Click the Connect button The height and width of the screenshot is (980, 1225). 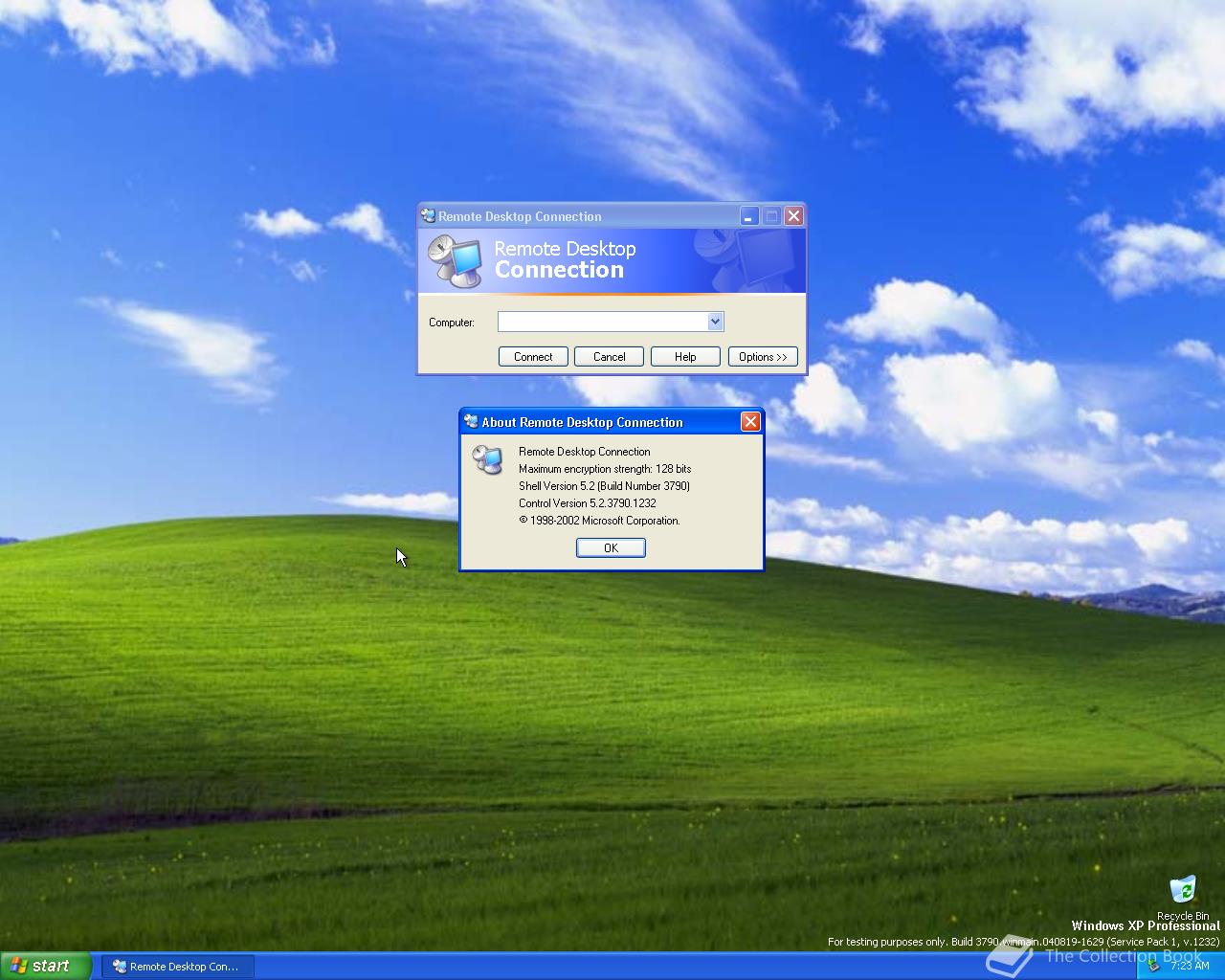click(x=533, y=356)
